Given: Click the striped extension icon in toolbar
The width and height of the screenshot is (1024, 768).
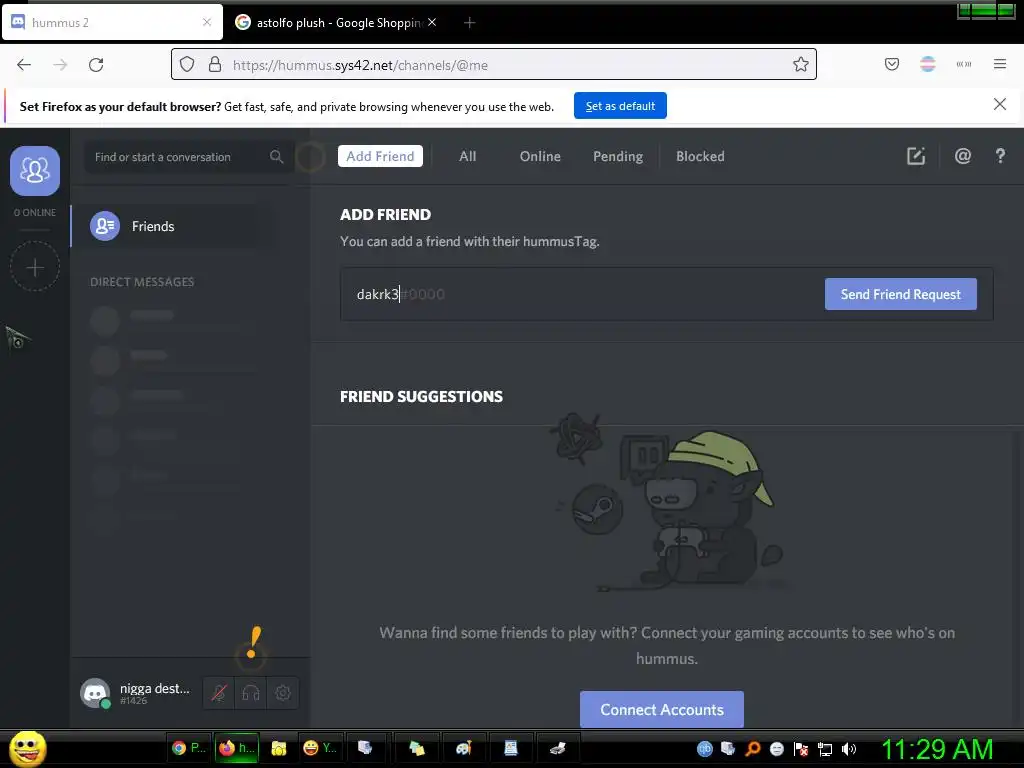Looking at the screenshot, I should (x=927, y=64).
